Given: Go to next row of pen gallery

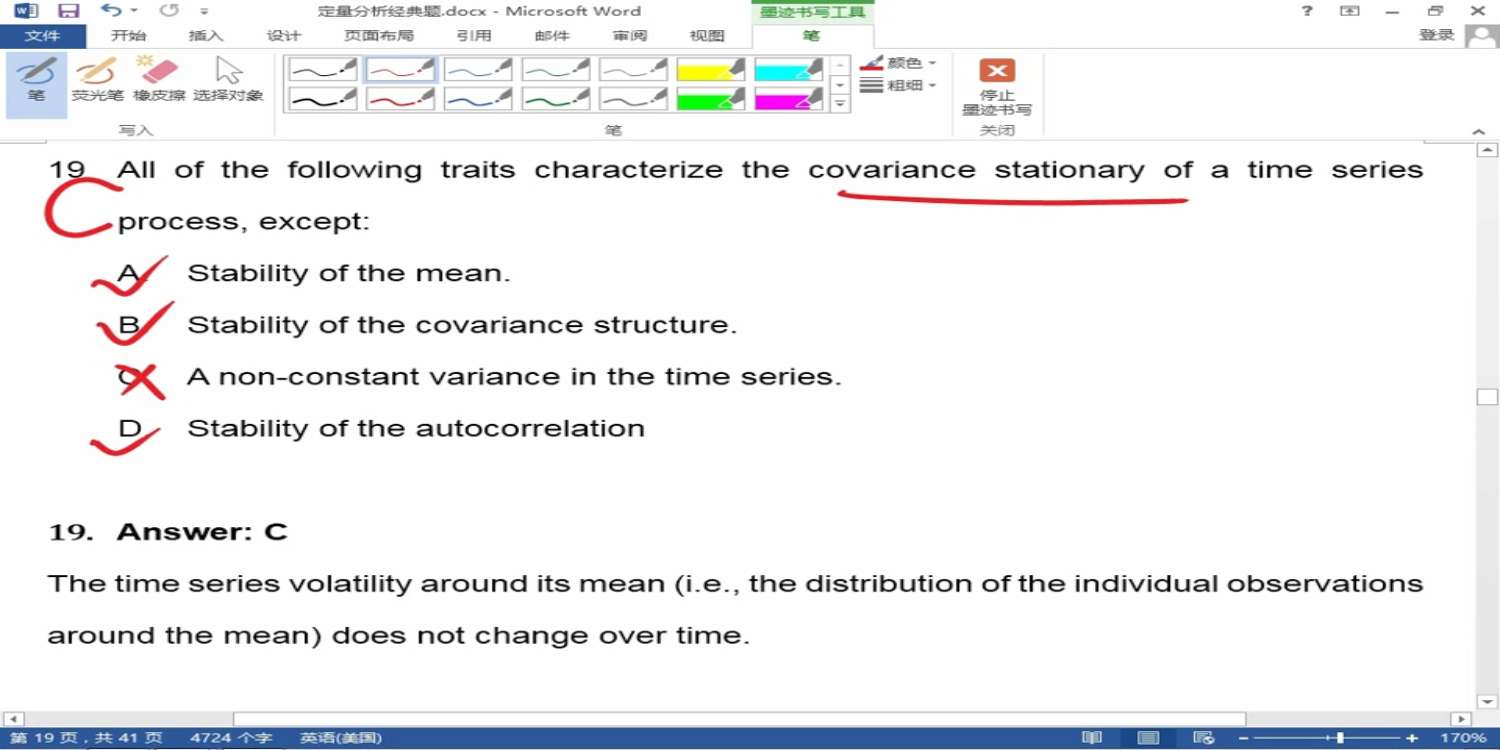Looking at the screenshot, I should click(841, 85).
